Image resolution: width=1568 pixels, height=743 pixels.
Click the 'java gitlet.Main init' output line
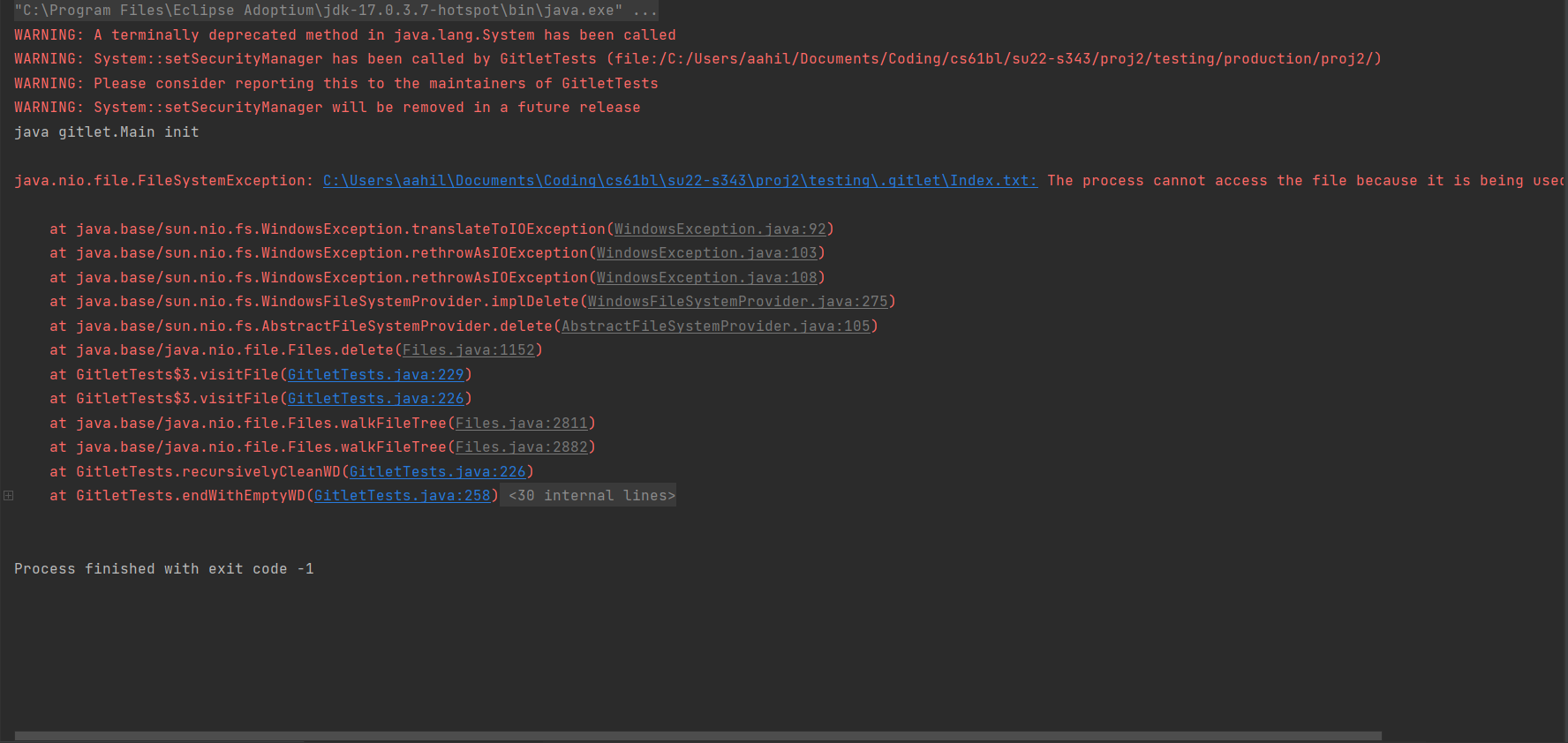coord(106,132)
